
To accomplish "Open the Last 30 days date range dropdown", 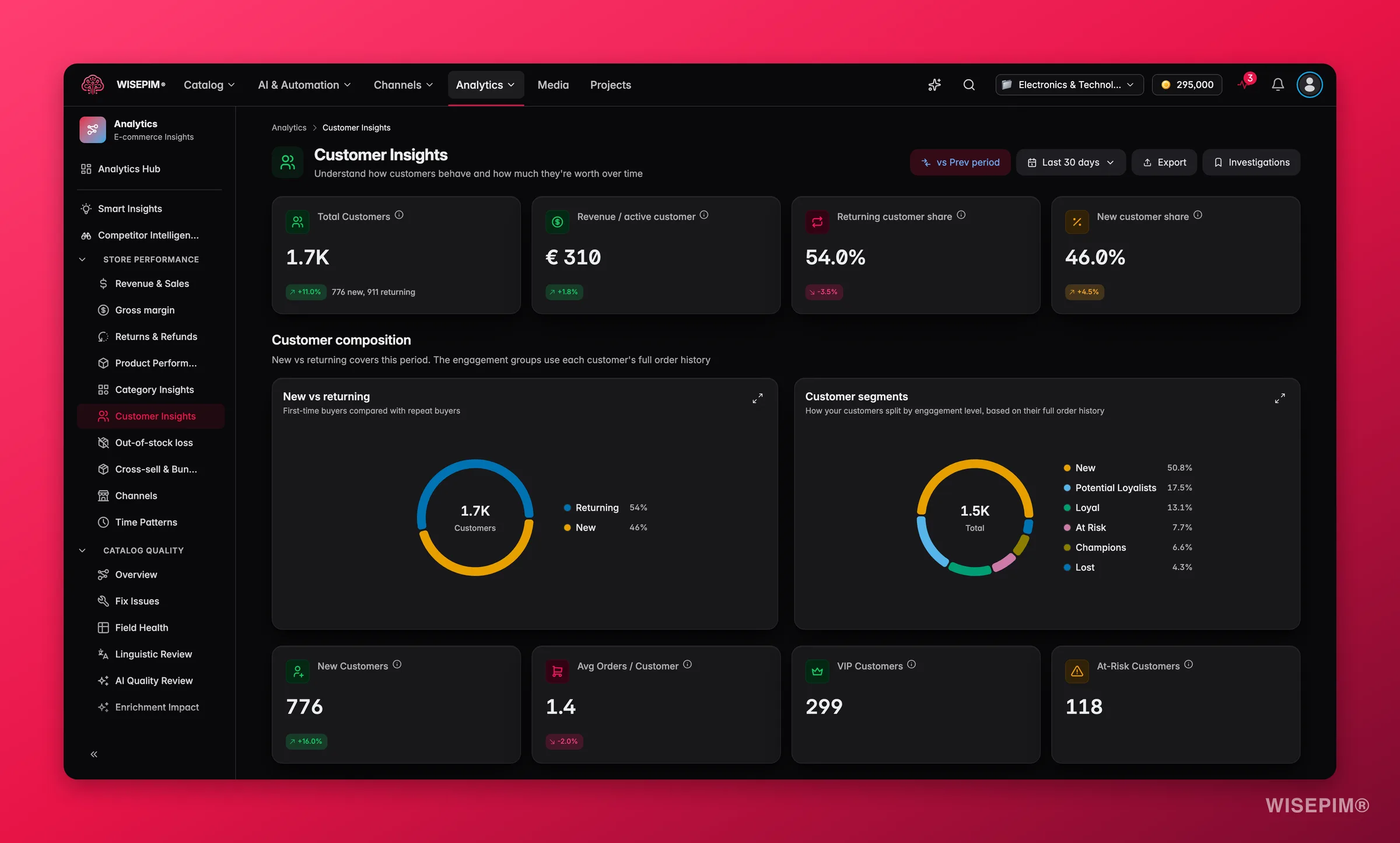I will click(x=1071, y=162).
